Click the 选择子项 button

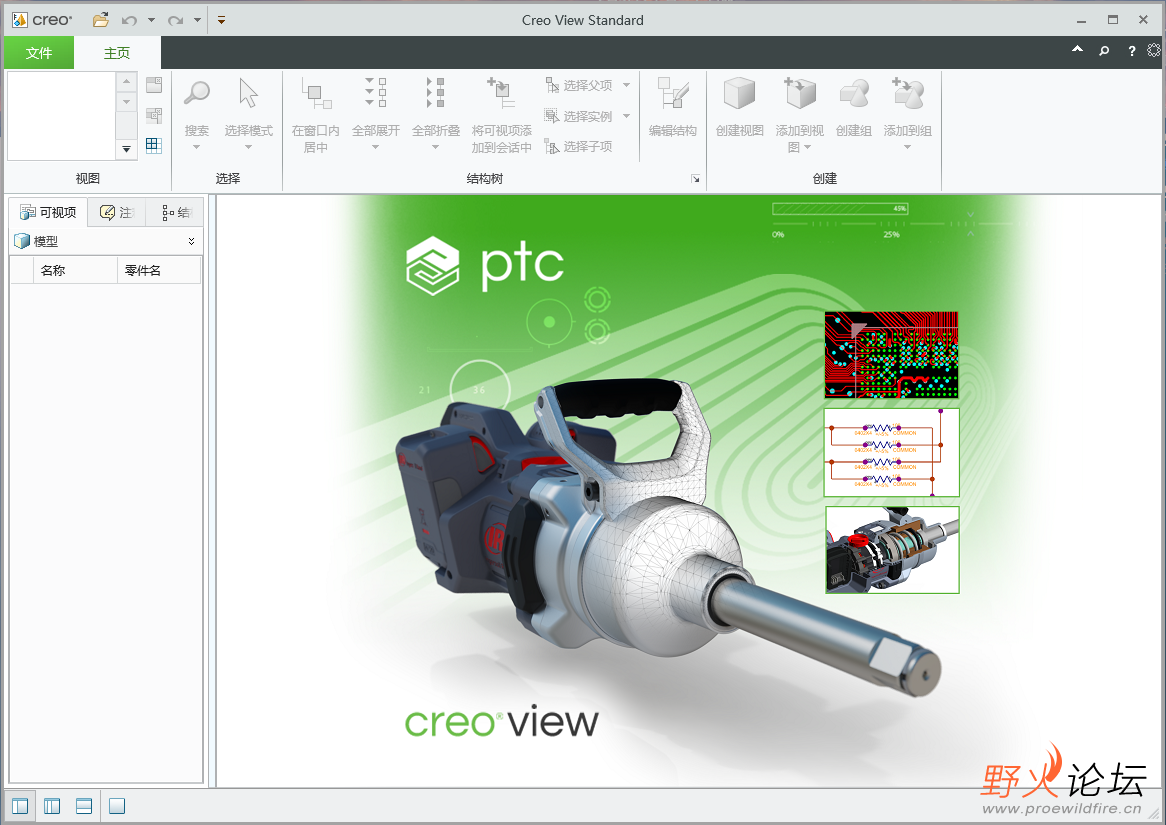(579, 147)
